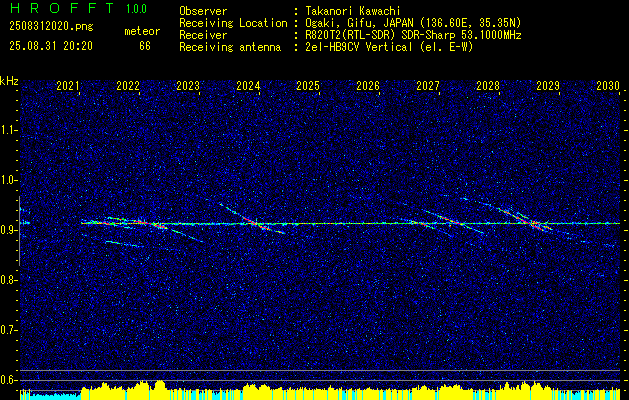Click the faint echo below 2022
629x400 pixels.
pos(124,244)
